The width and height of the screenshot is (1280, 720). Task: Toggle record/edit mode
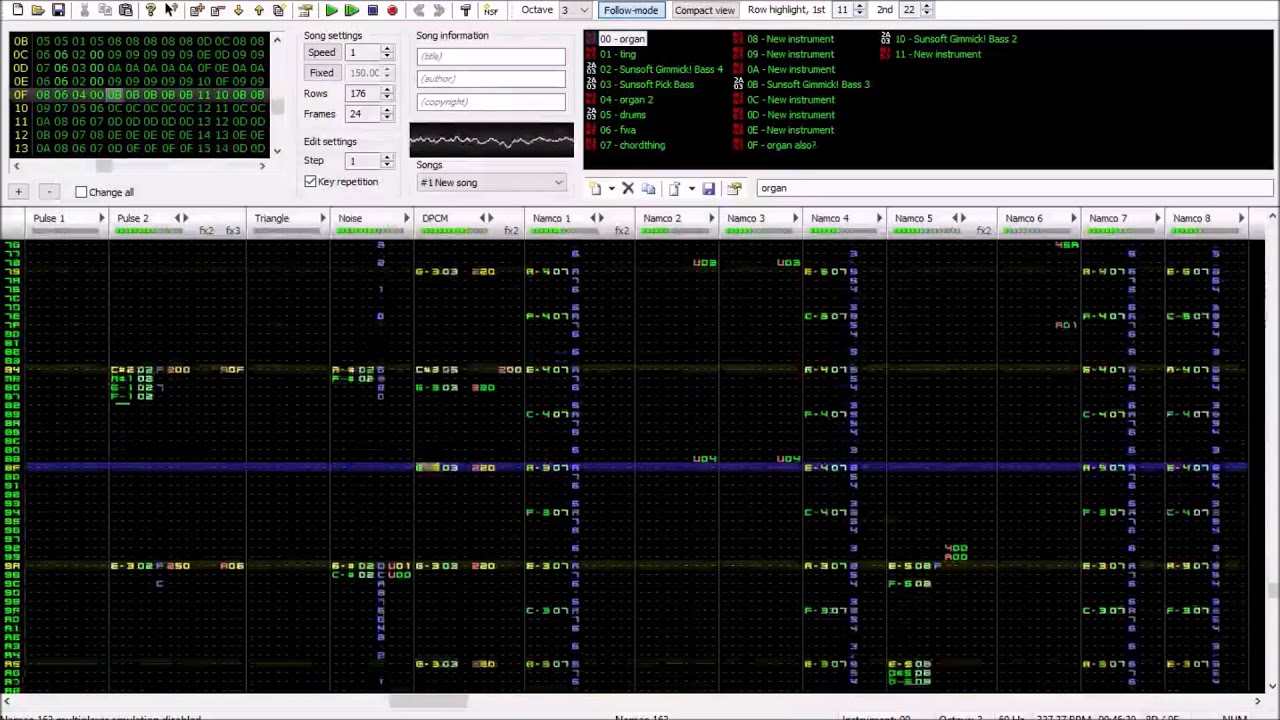tap(392, 10)
